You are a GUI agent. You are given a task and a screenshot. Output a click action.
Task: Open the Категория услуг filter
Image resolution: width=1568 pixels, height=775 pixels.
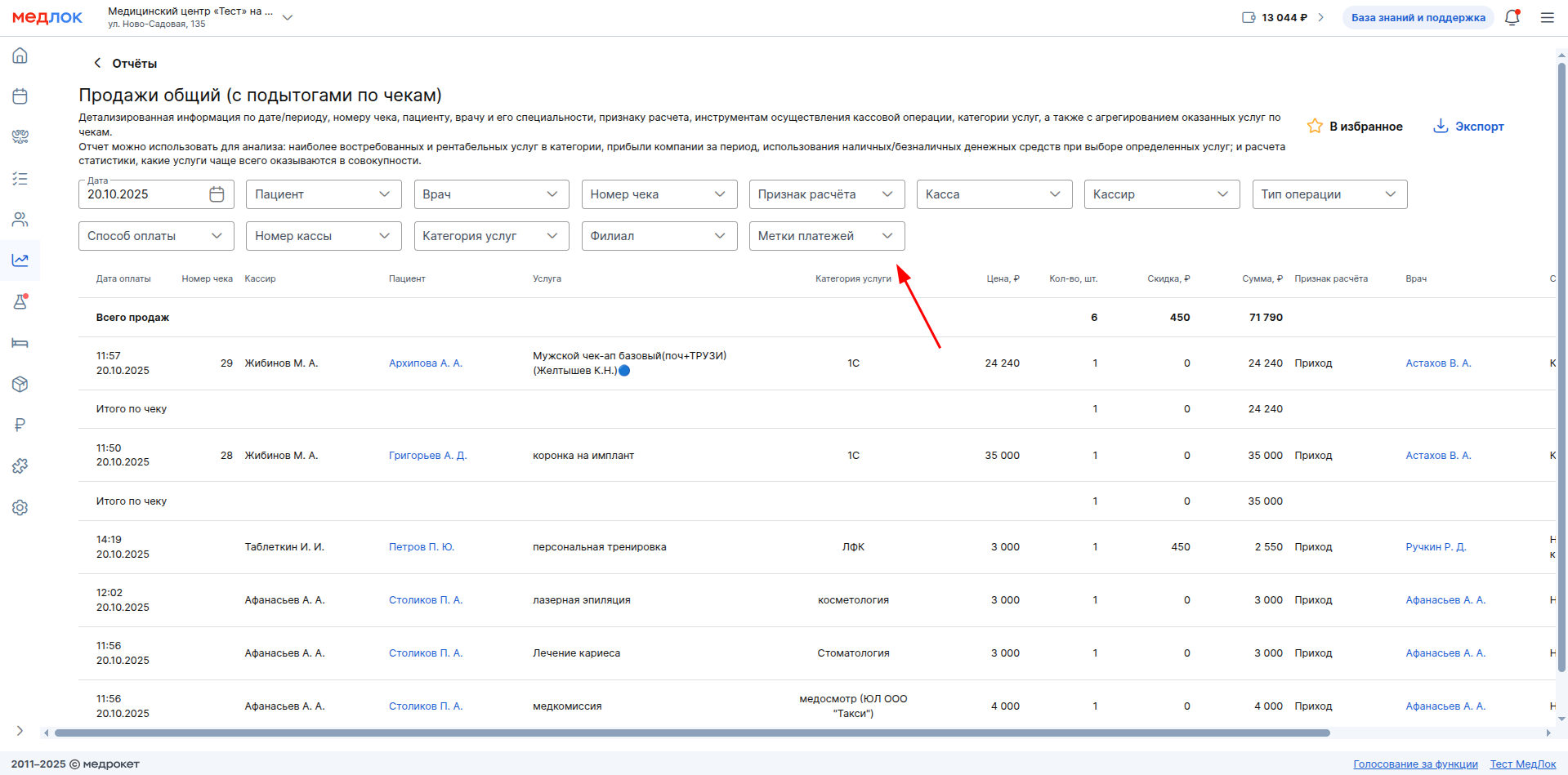[491, 236]
